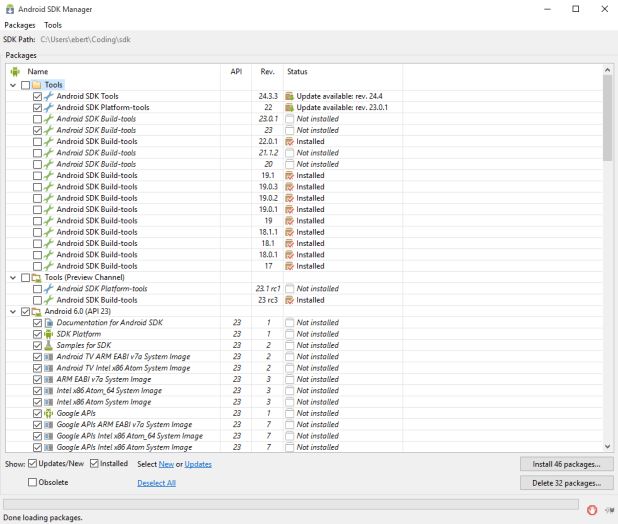
Task: Click the red stop icon in status bar
Action: (x=592, y=510)
